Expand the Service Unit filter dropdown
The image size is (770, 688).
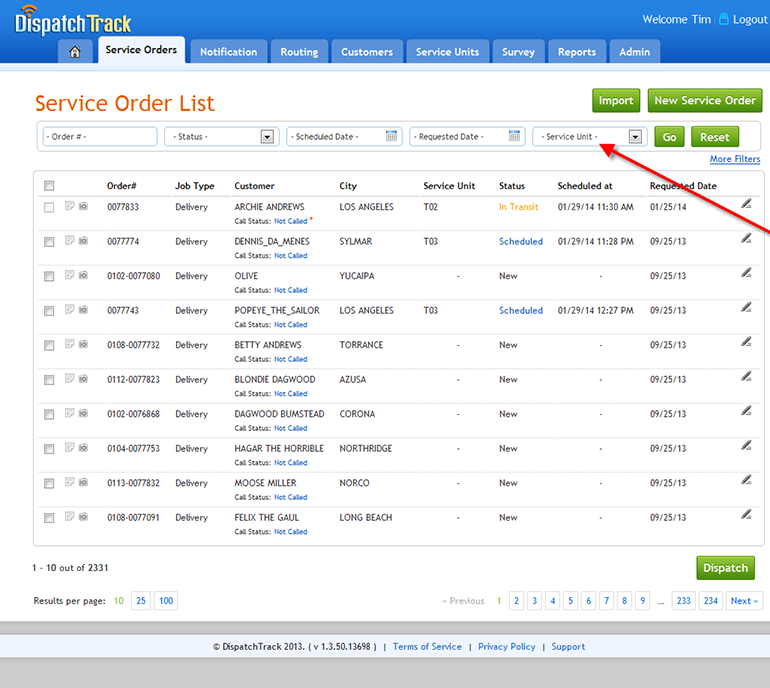635,137
